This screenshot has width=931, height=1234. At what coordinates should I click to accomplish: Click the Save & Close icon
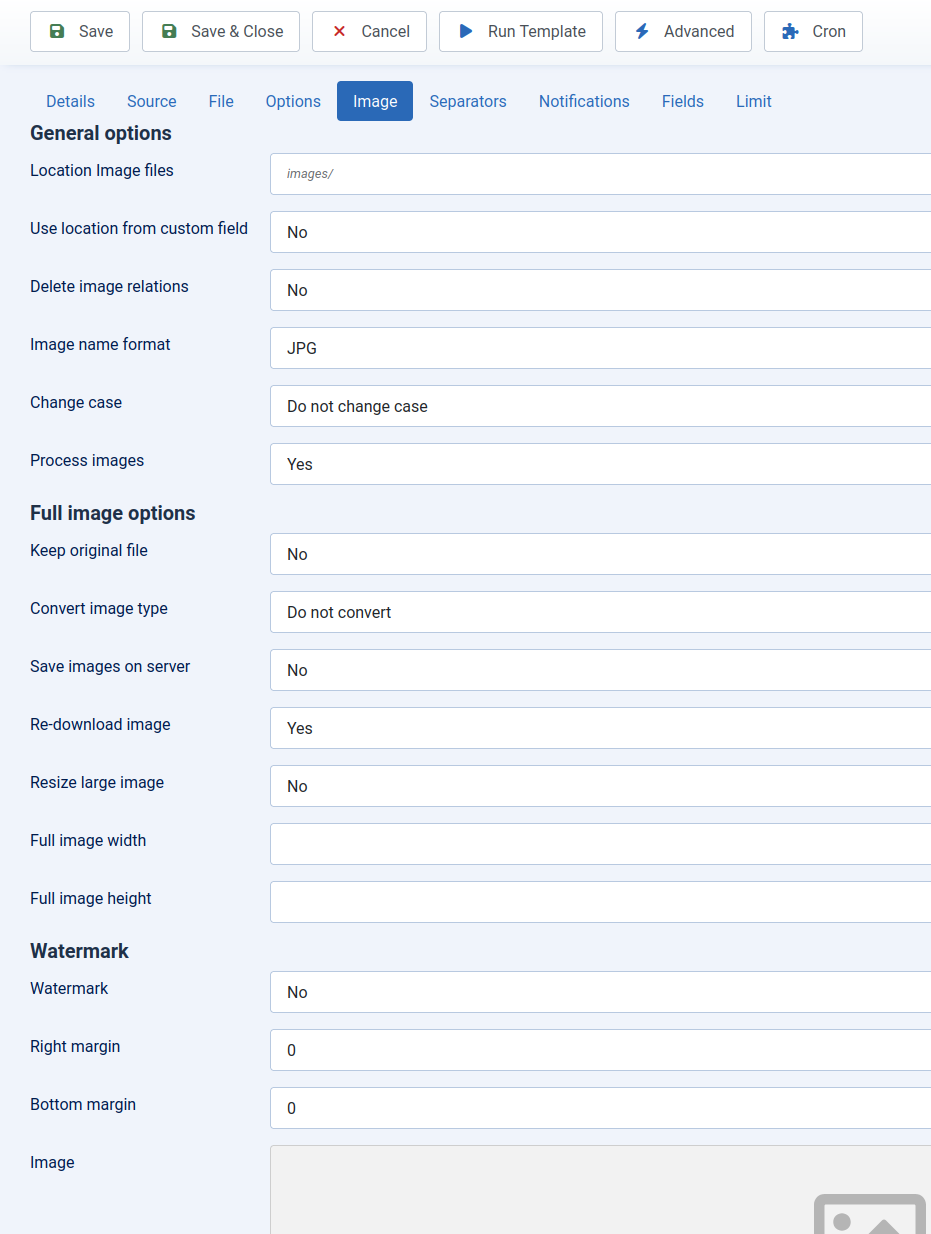pos(168,31)
